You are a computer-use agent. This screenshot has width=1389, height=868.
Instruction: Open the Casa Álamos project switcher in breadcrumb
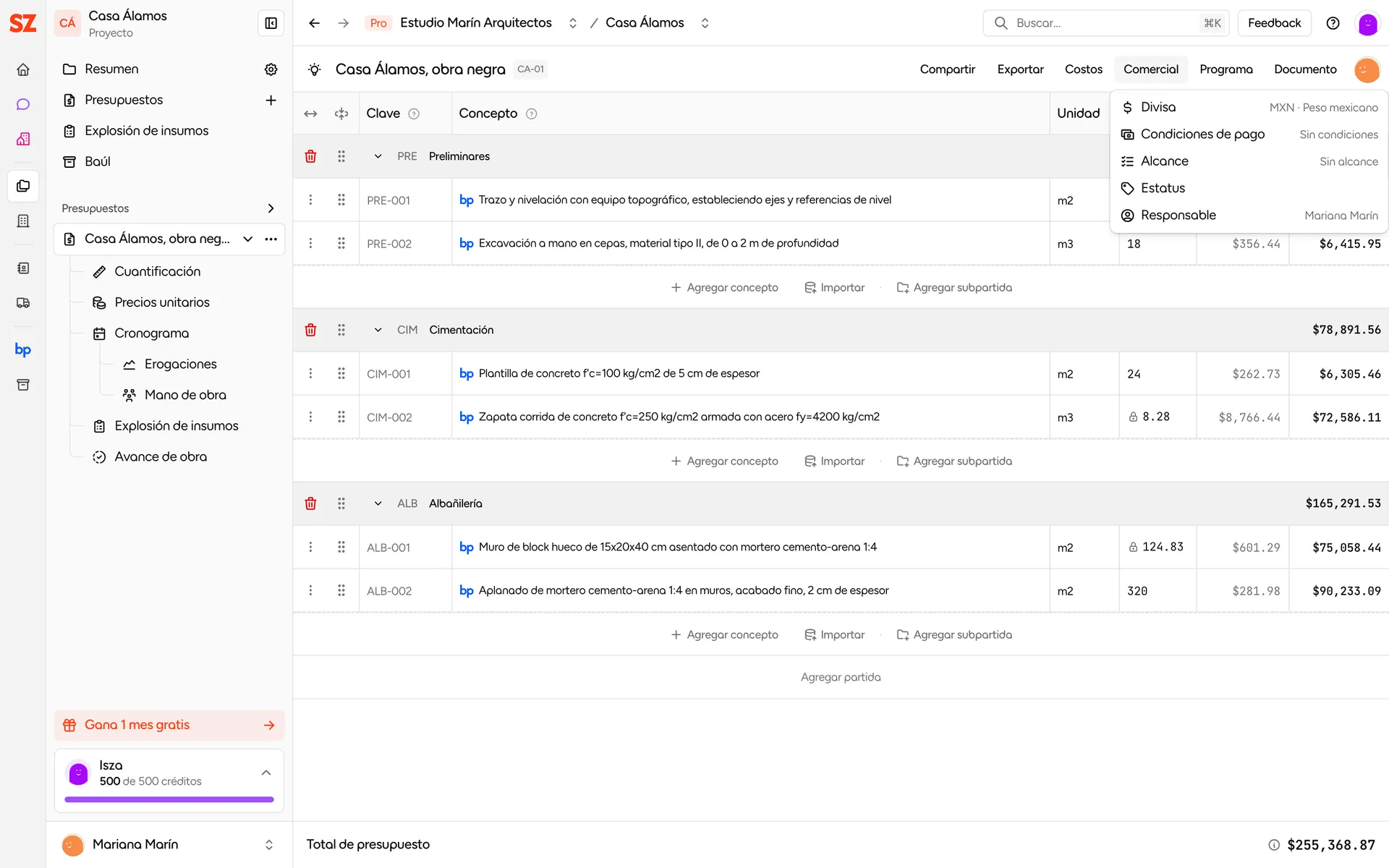pos(705,23)
